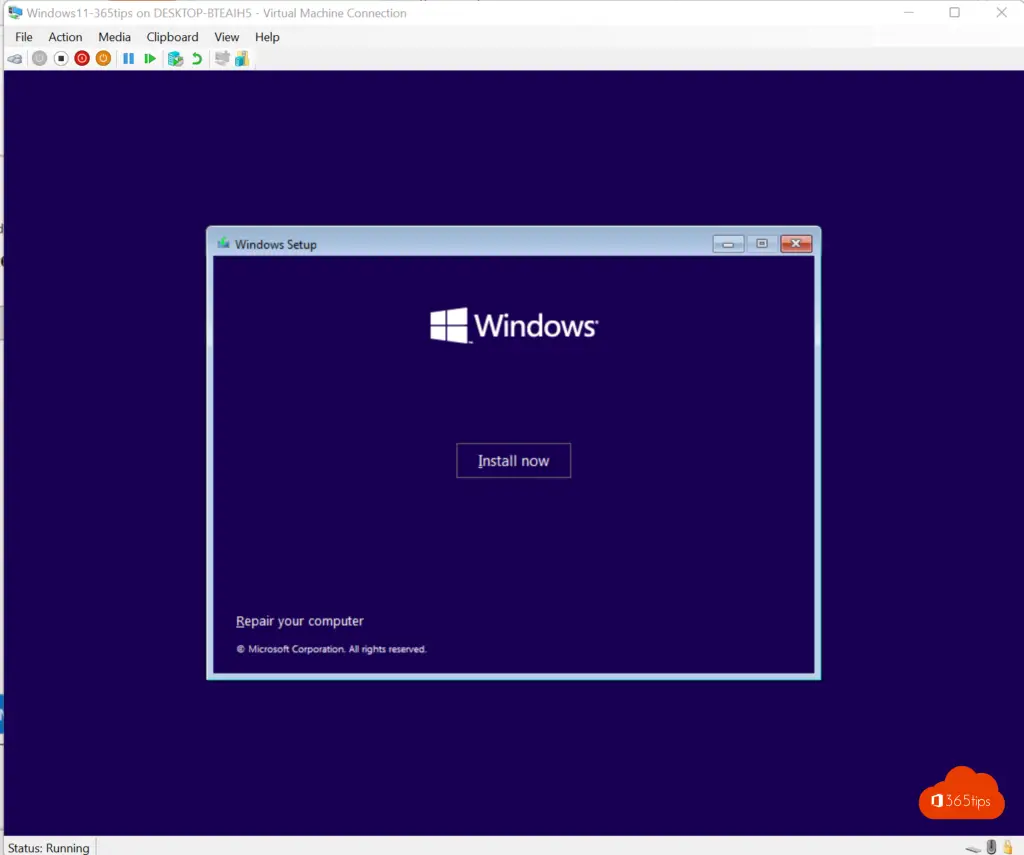The height and width of the screenshot is (855, 1024).
Task: Create a checkpoint using toolbar icon
Action: [x=176, y=59]
